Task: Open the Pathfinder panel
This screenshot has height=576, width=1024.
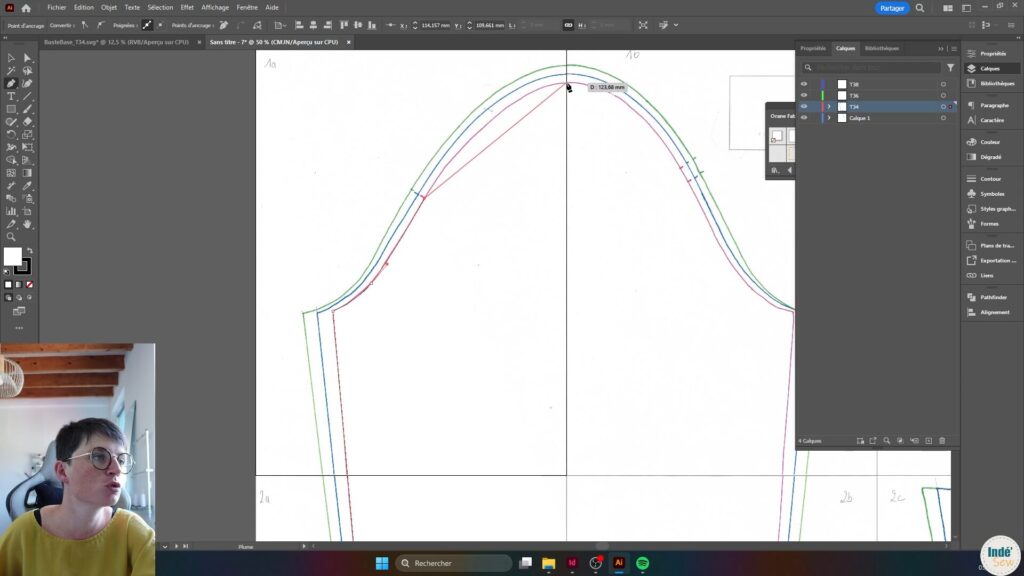Action: click(x=992, y=297)
